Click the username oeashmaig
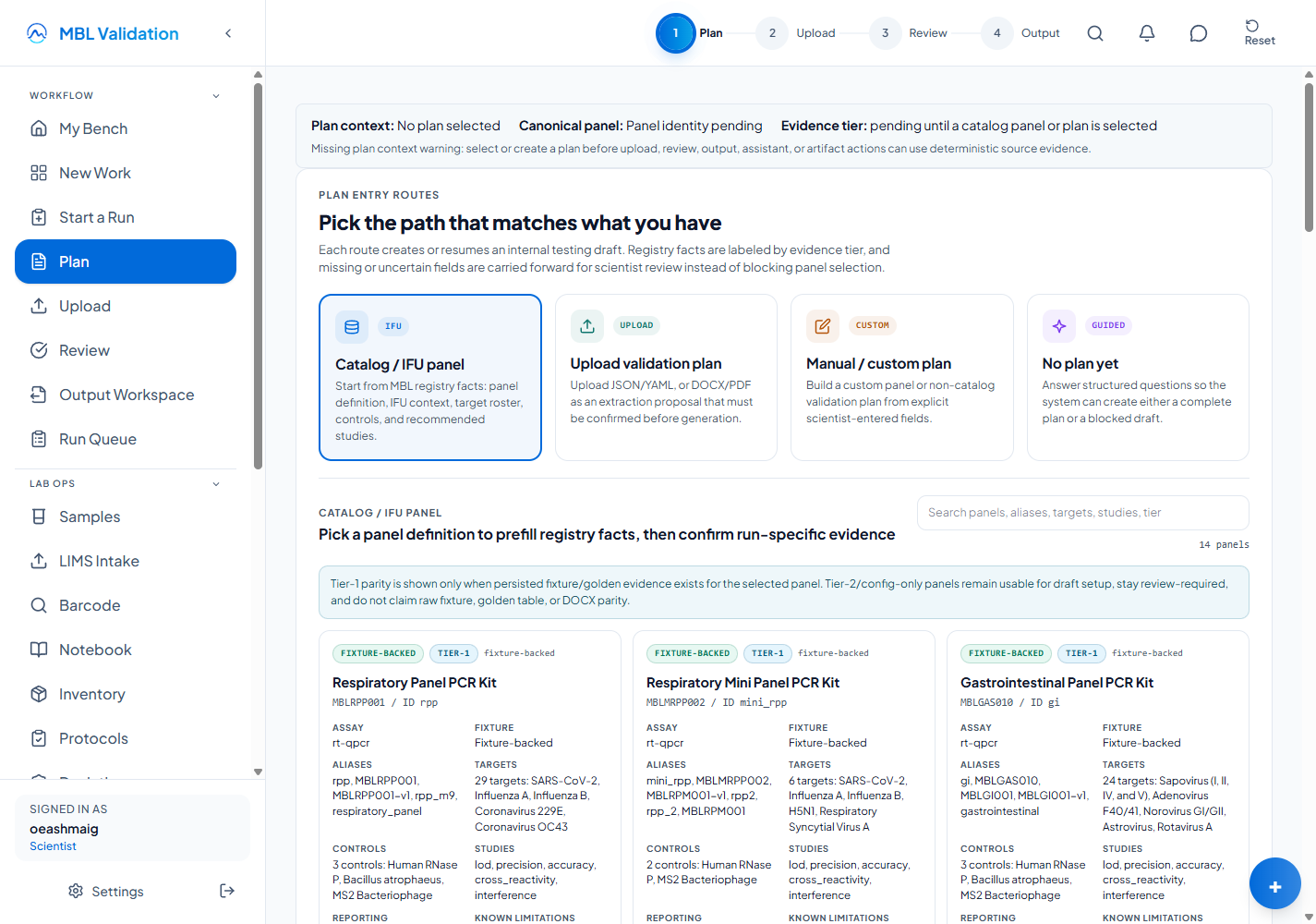Image resolution: width=1316 pixels, height=924 pixels. 64,829
